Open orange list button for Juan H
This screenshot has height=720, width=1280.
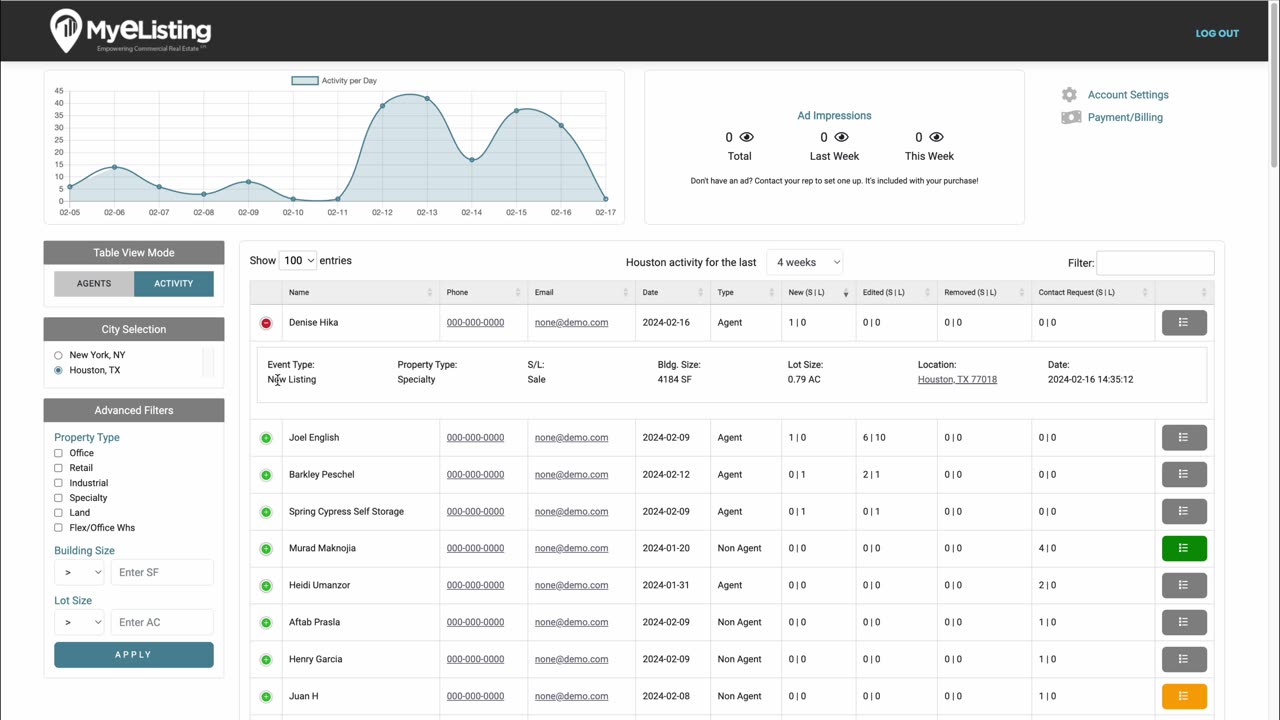coord(1184,696)
